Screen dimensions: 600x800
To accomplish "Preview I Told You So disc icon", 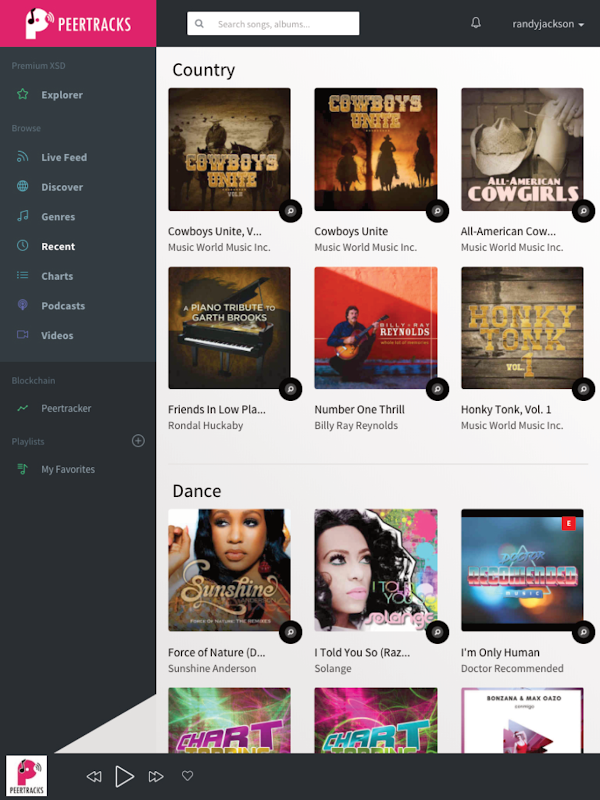I will click(x=437, y=632).
